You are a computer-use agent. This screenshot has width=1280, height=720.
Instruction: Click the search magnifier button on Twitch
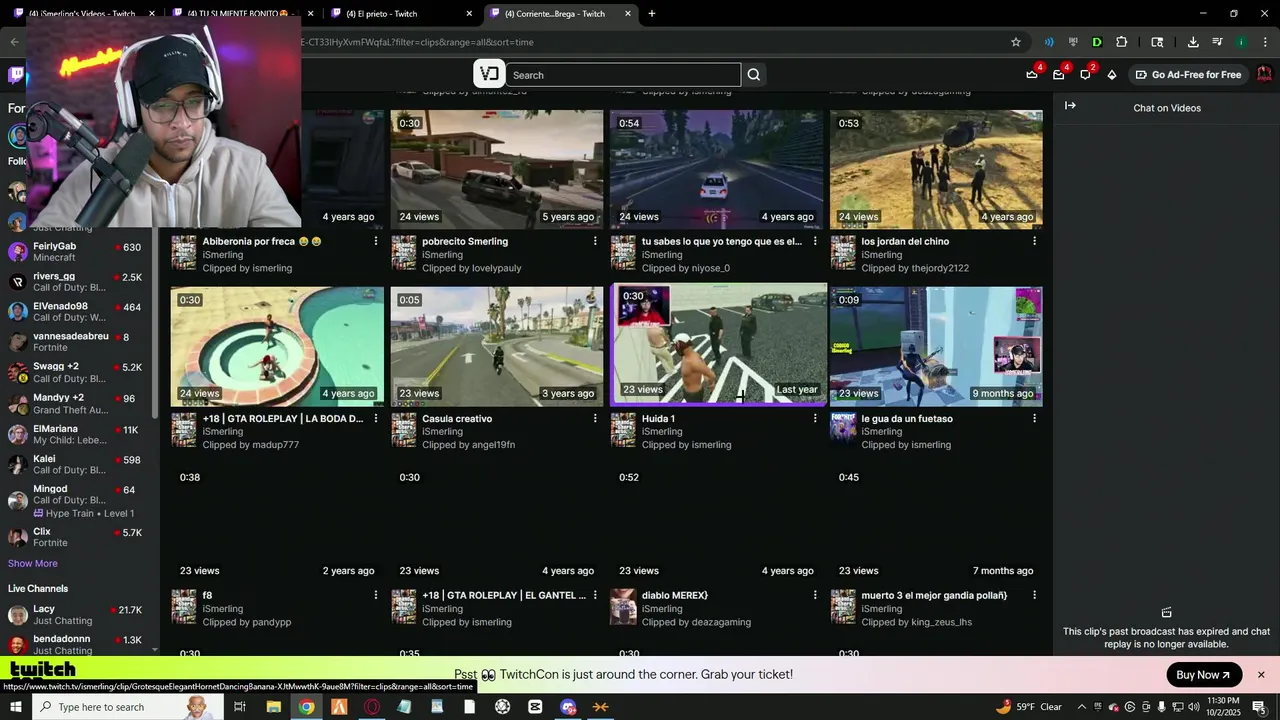pyautogui.click(x=754, y=75)
